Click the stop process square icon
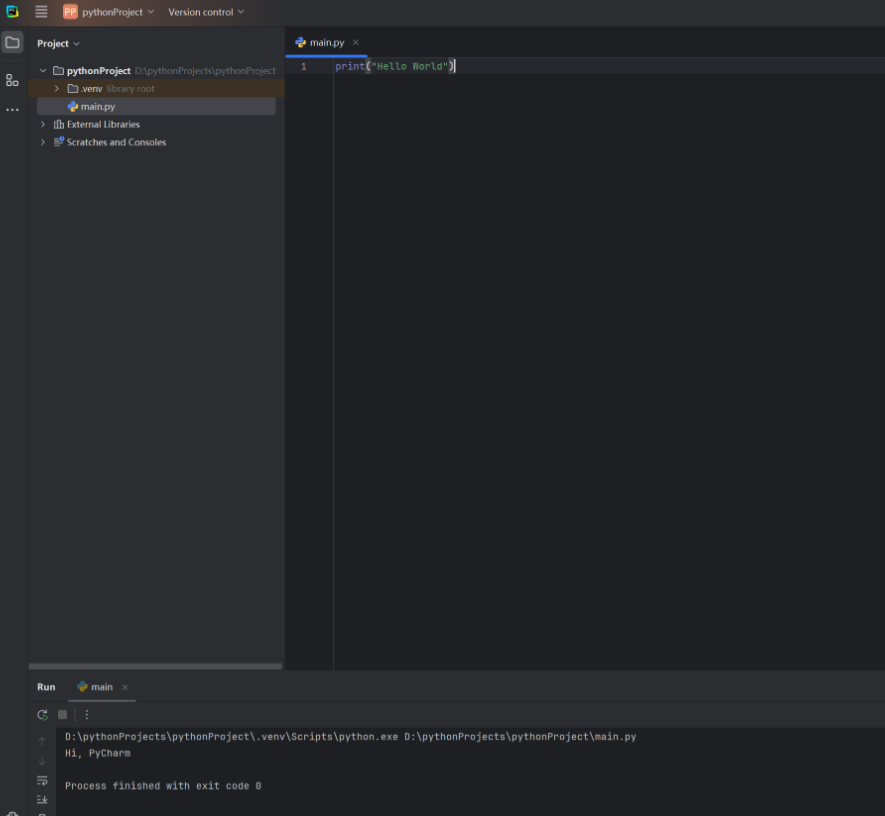The width and height of the screenshot is (885, 816). click(x=63, y=715)
